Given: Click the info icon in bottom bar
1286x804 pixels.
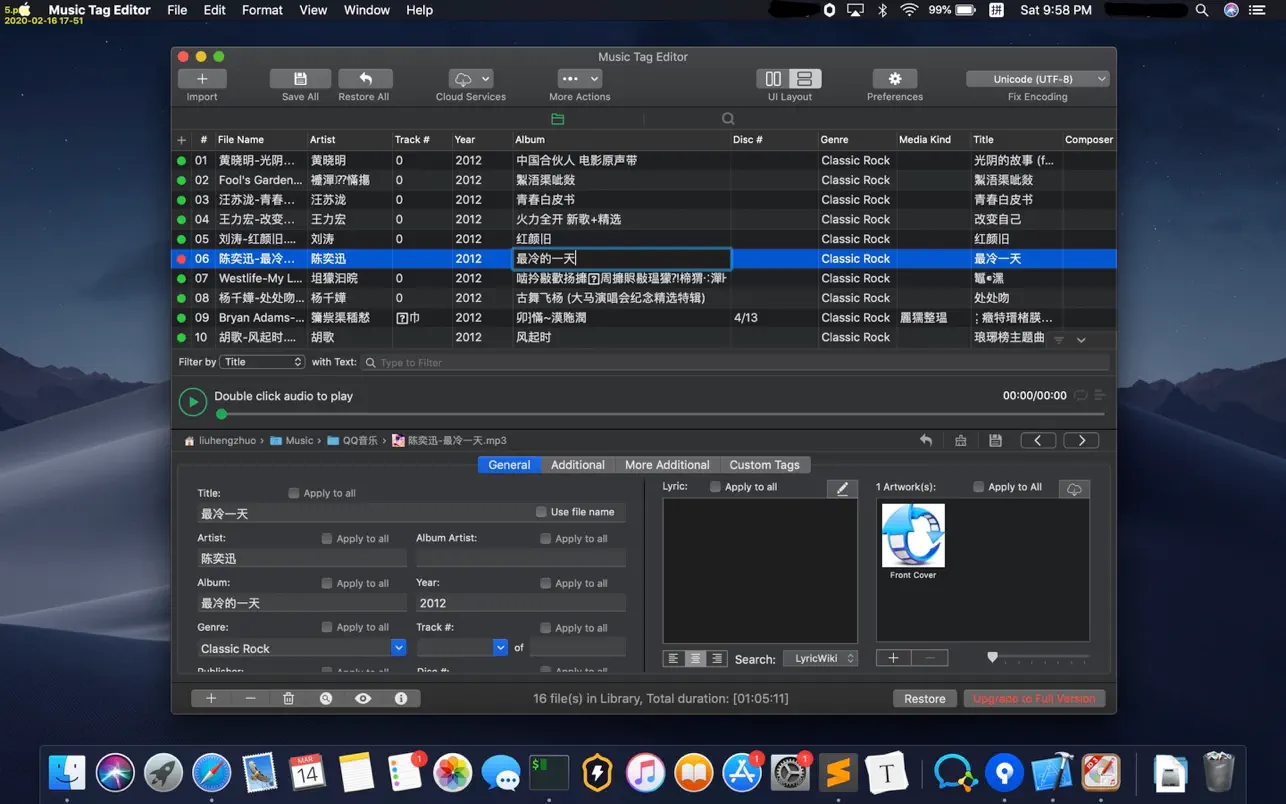Looking at the screenshot, I should coord(401,699).
